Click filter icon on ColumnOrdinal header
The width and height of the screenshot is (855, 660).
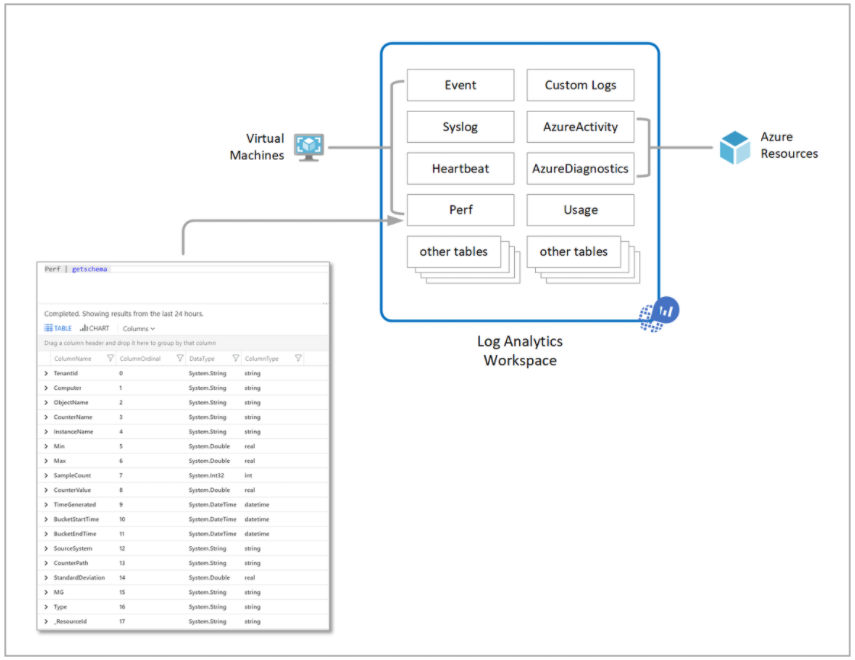(180, 358)
